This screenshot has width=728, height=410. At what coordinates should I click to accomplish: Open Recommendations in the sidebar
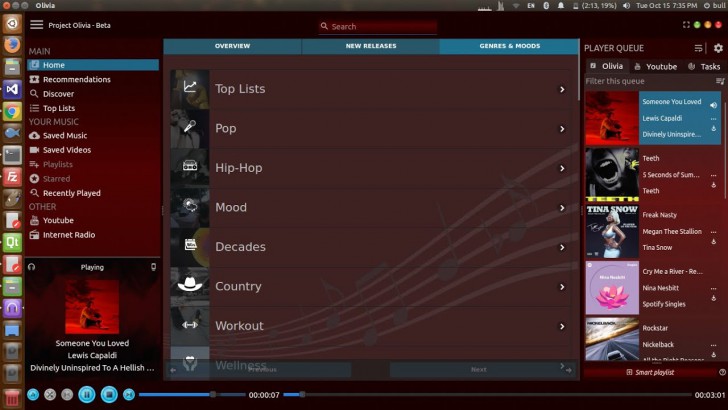pyautogui.click(x=93, y=79)
